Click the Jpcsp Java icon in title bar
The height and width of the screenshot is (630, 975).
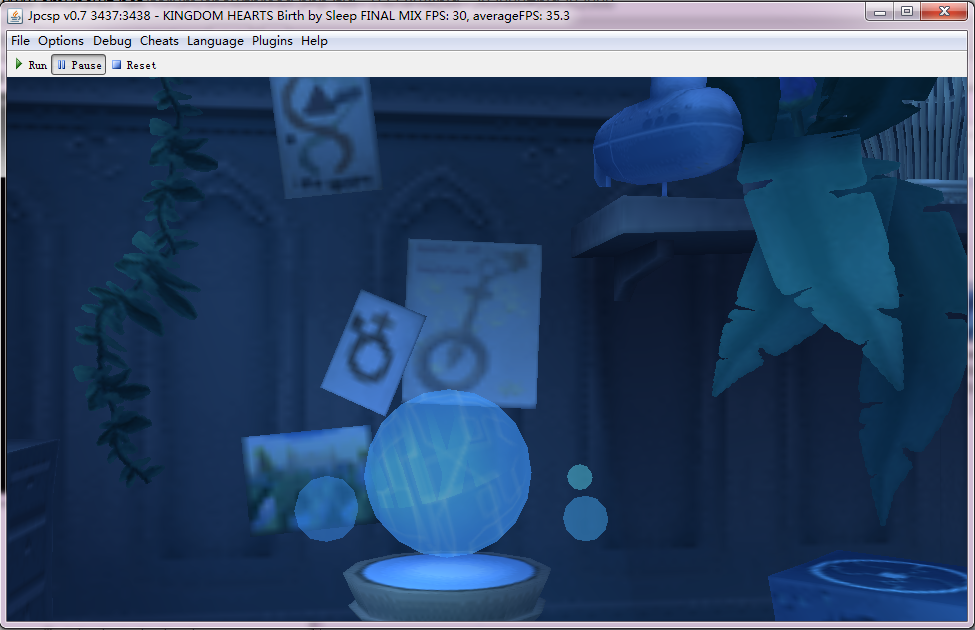click(17, 15)
